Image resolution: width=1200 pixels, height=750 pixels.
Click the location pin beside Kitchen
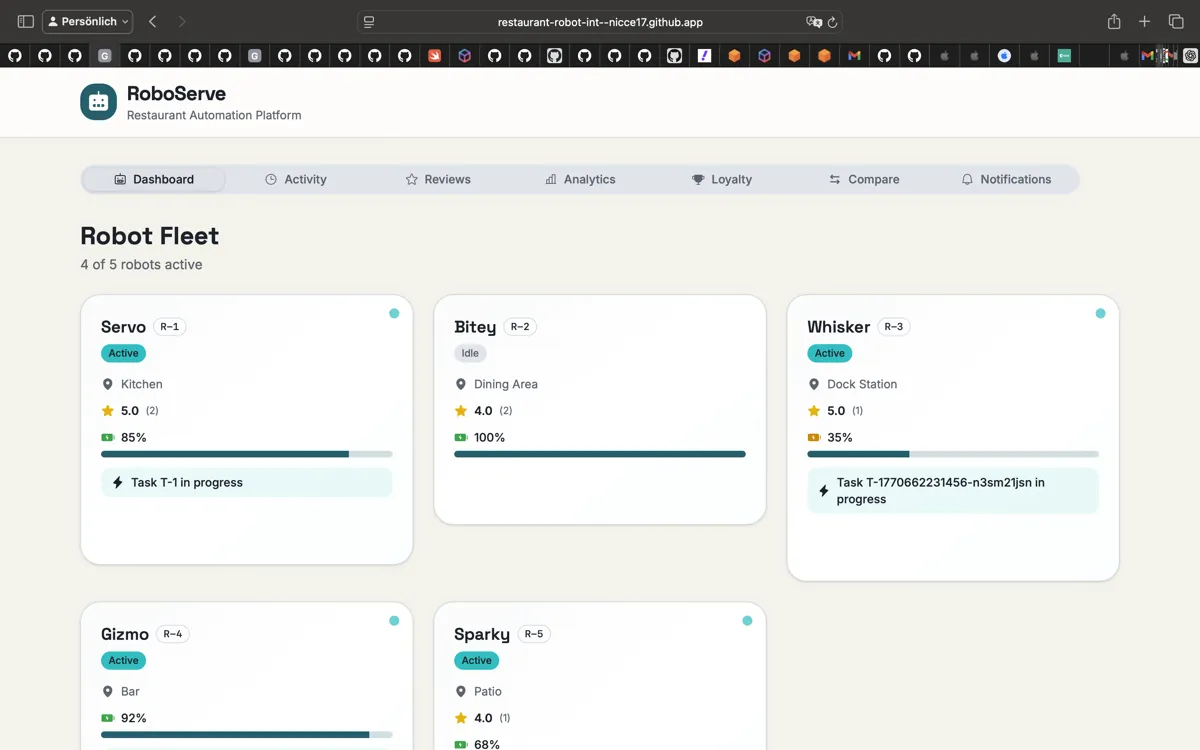click(108, 384)
